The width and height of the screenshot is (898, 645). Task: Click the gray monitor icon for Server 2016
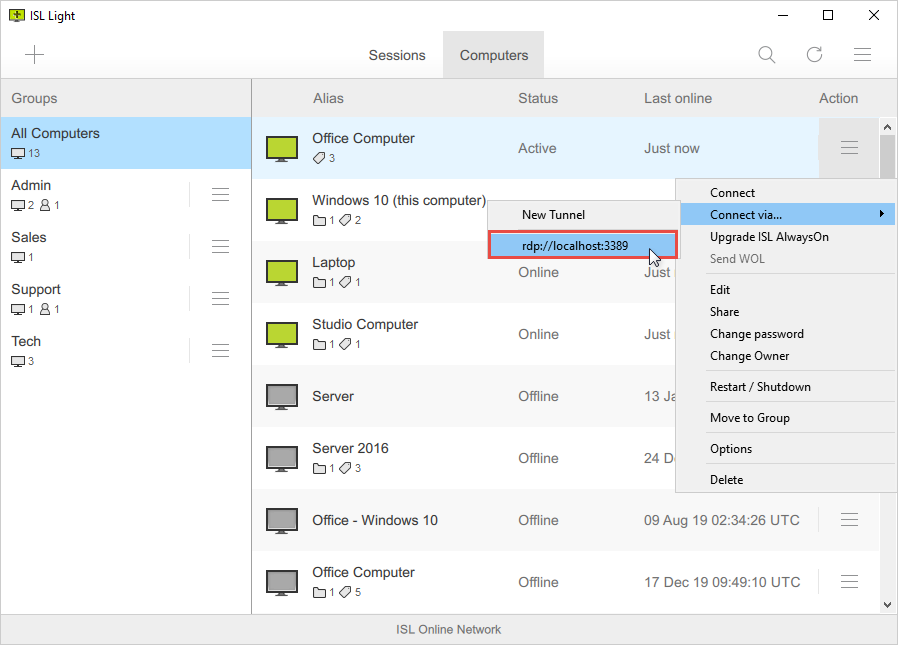click(282, 458)
